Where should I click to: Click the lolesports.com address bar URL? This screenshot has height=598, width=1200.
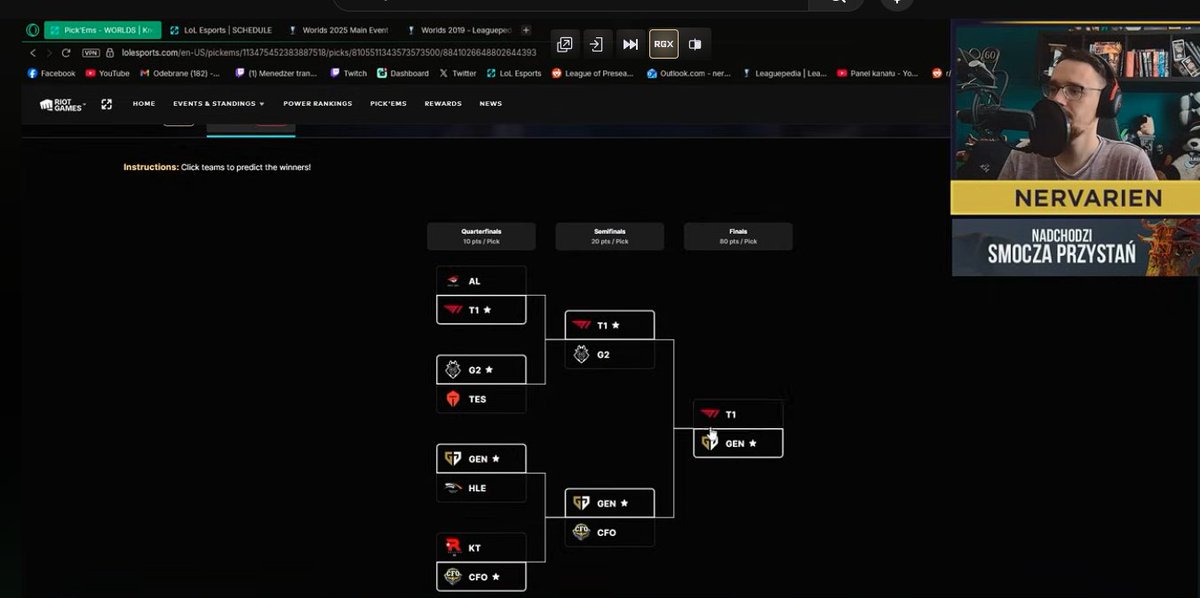329,52
